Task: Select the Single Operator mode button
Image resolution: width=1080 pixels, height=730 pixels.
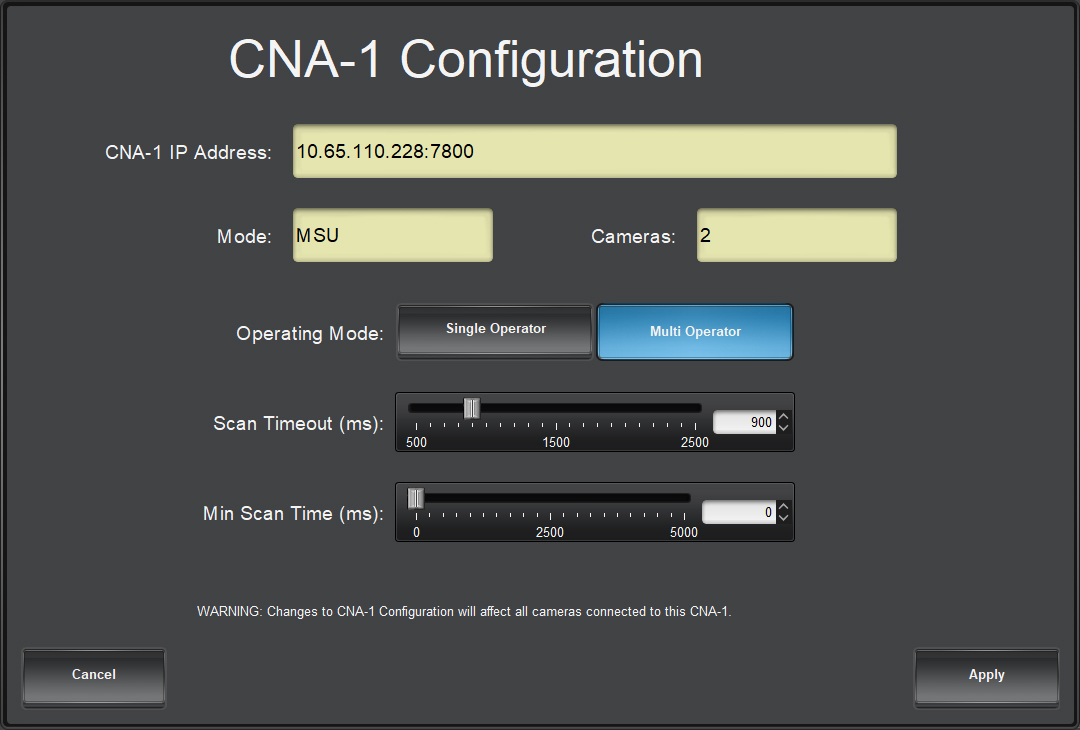Action: point(494,328)
